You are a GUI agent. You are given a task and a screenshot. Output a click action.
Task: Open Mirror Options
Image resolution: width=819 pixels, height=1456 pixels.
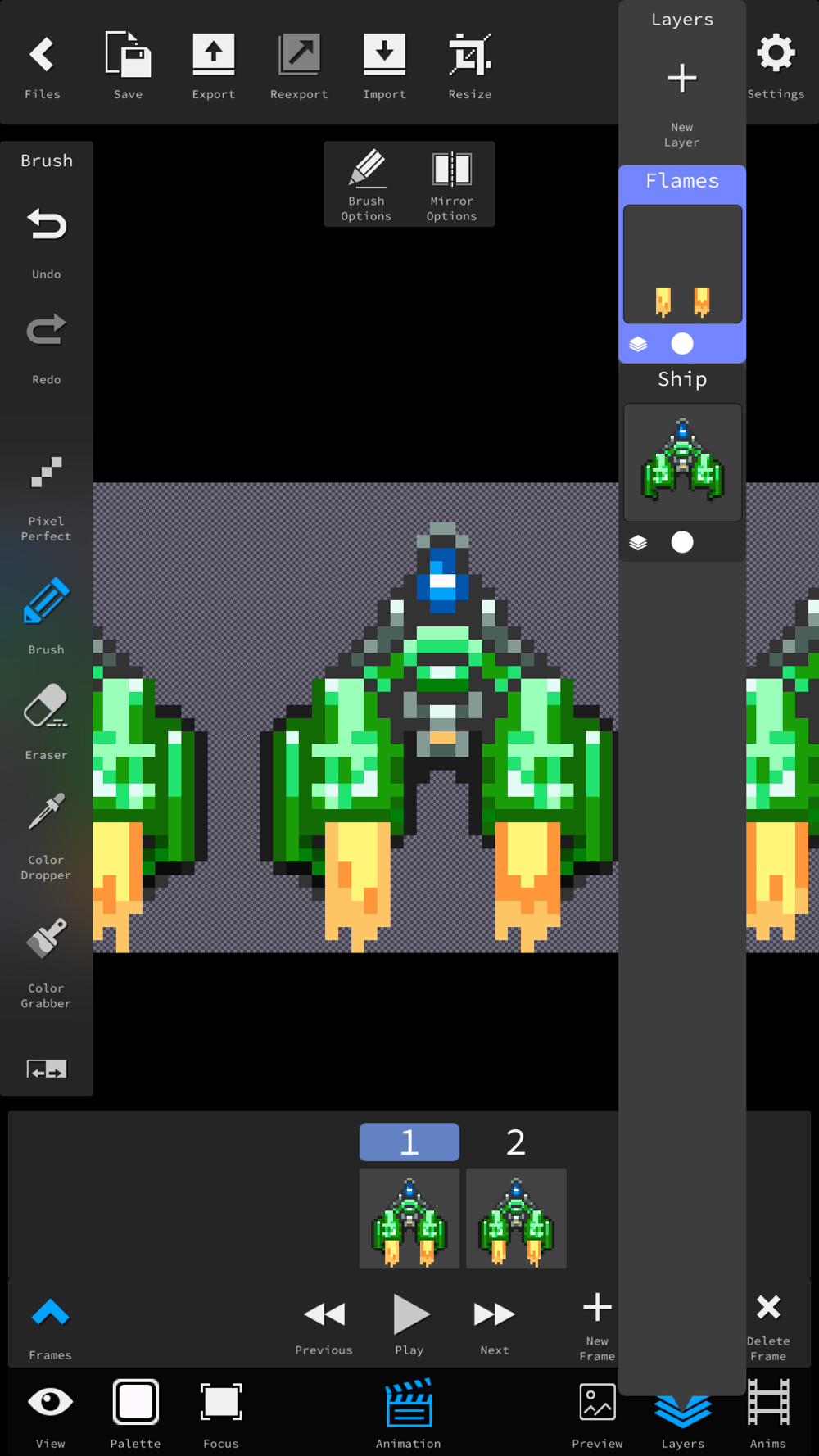click(x=451, y=185)
